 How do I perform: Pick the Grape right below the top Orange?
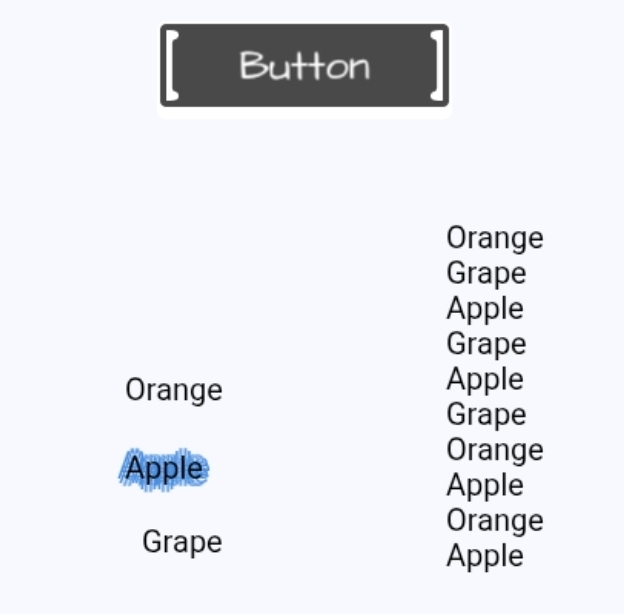[x=486, y=273]
